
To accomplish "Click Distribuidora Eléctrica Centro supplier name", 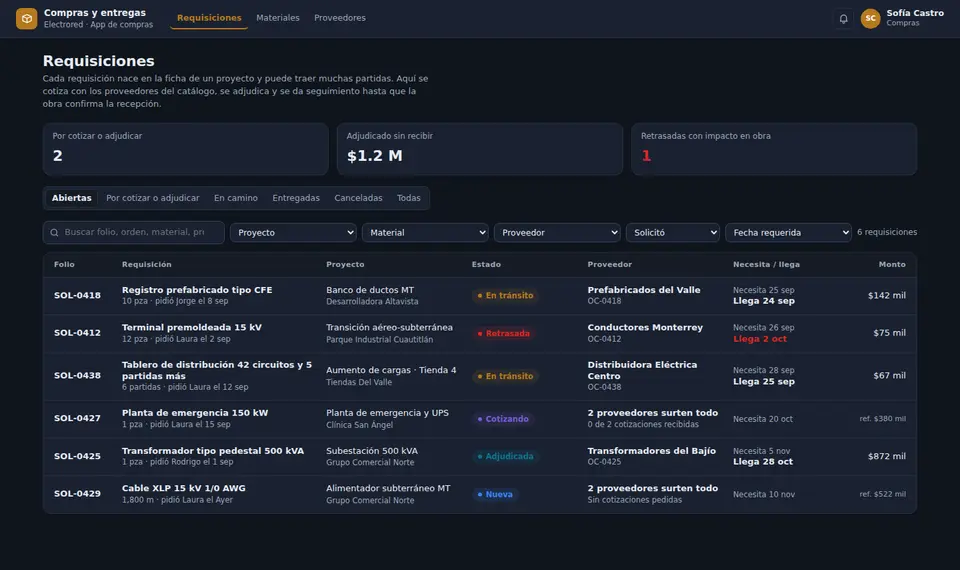I will tap(642, 370).
